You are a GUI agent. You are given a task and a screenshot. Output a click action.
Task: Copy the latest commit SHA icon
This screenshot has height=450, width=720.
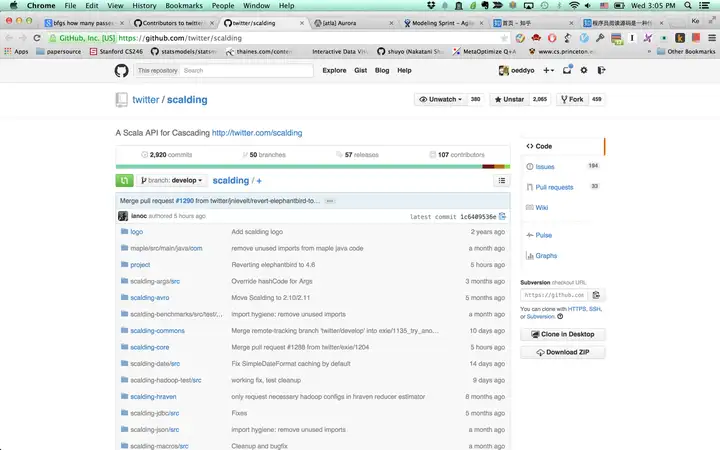[502, 216]
